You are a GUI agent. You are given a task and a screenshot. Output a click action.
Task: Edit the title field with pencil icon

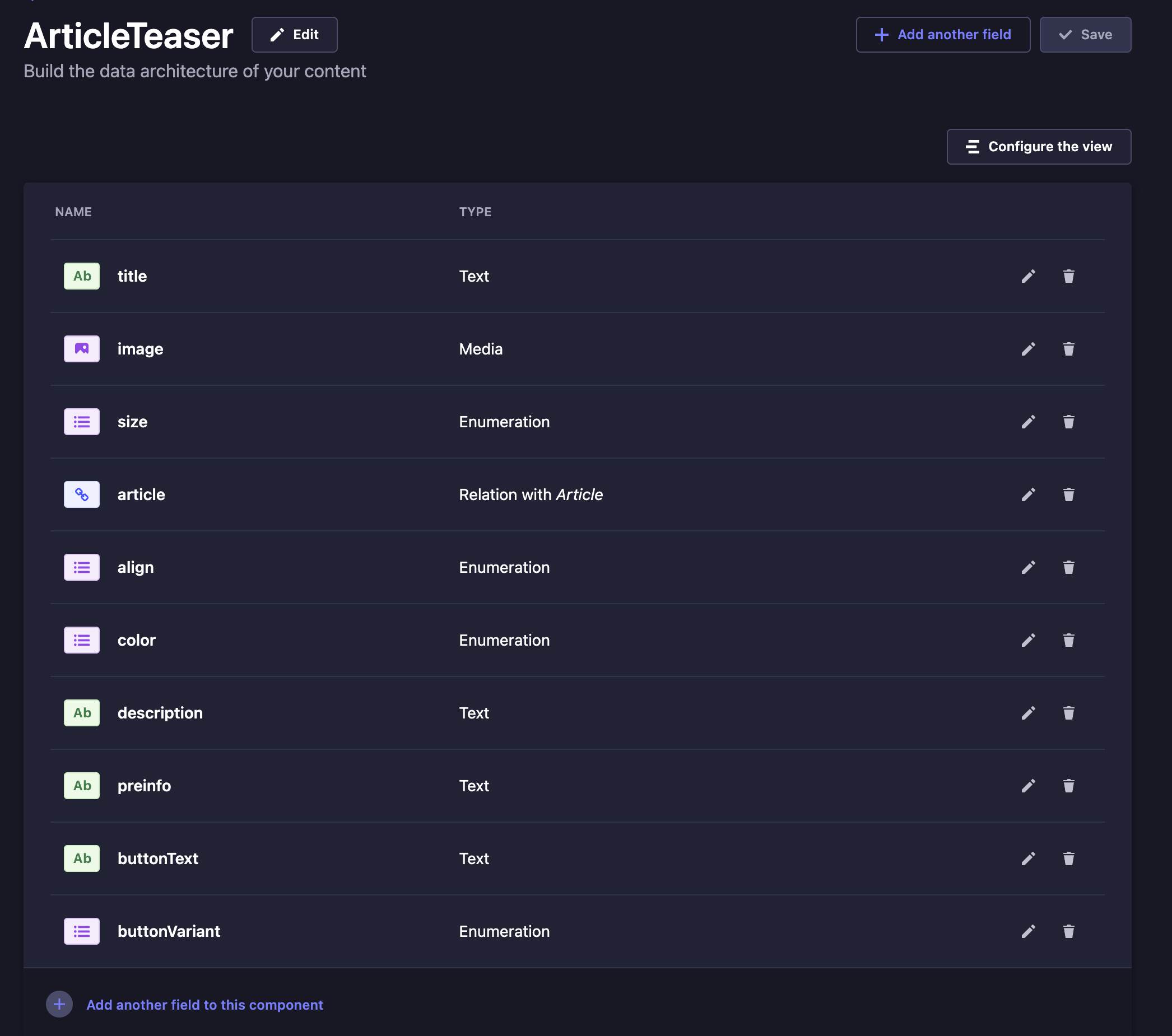coord(1028,276)
